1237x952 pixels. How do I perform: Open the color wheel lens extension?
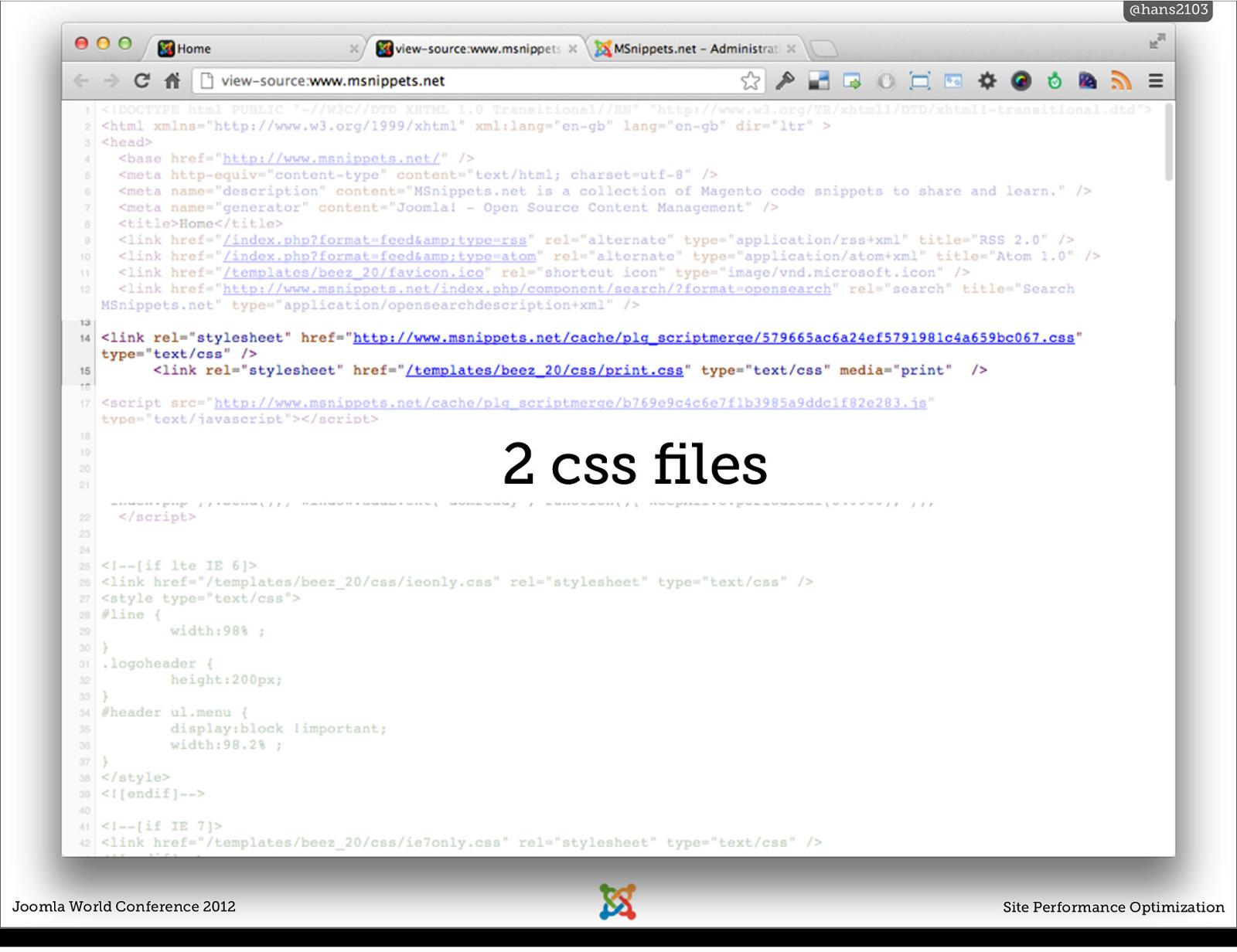pos(1021,81)
